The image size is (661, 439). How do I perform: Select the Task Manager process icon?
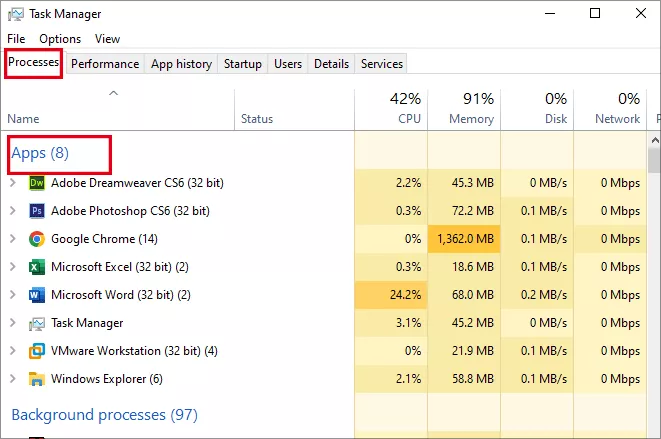pos(37,323)
